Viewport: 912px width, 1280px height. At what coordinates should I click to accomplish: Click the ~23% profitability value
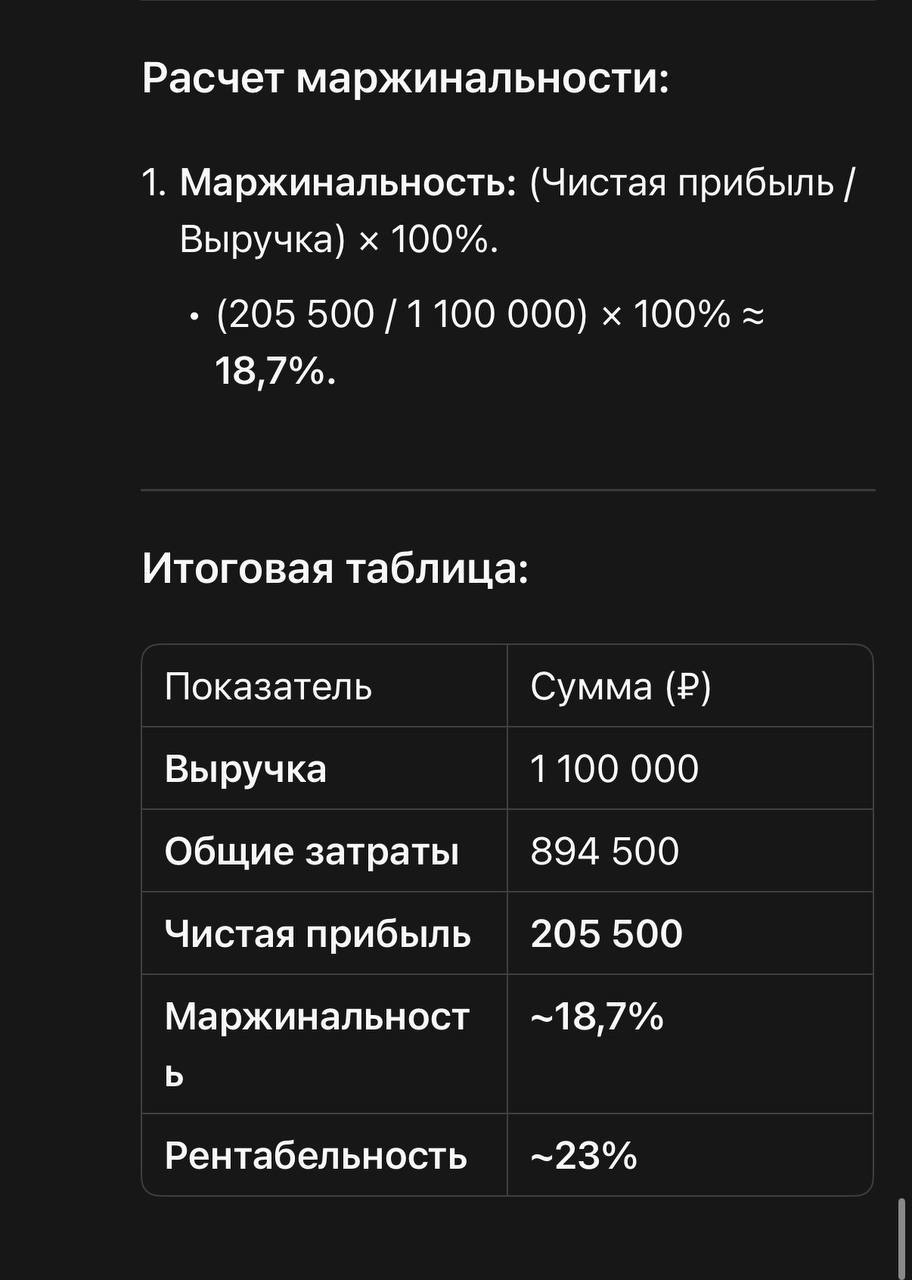pyautogui.click(x=583, y=1155)
